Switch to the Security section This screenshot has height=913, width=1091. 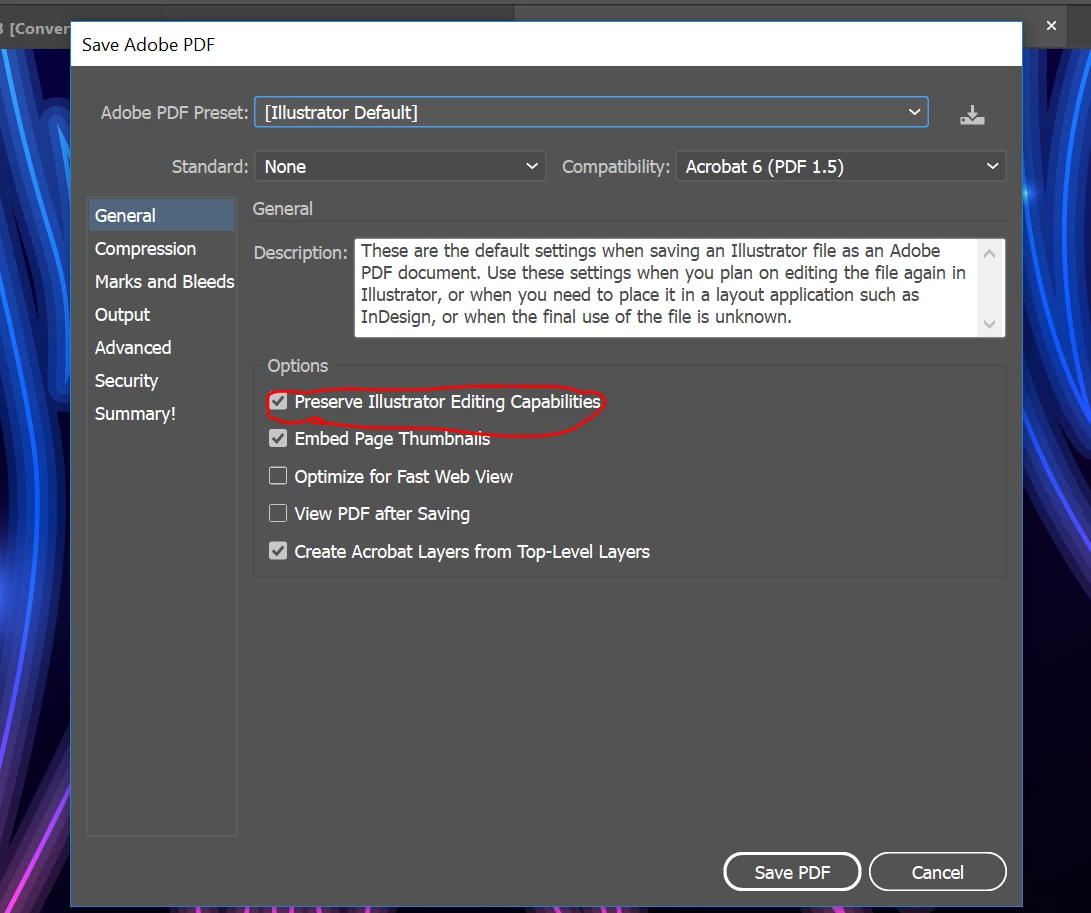click(x=161, y=381)
